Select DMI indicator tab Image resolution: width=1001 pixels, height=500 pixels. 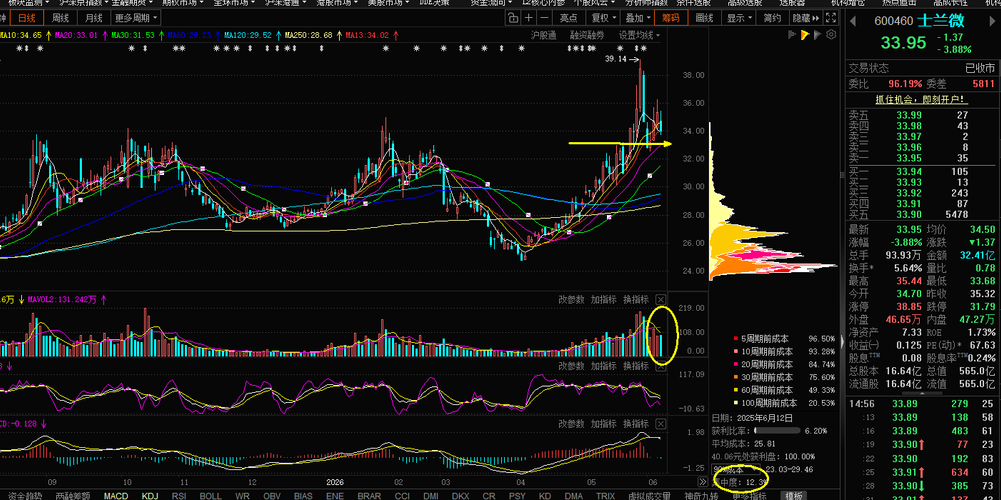431,496
